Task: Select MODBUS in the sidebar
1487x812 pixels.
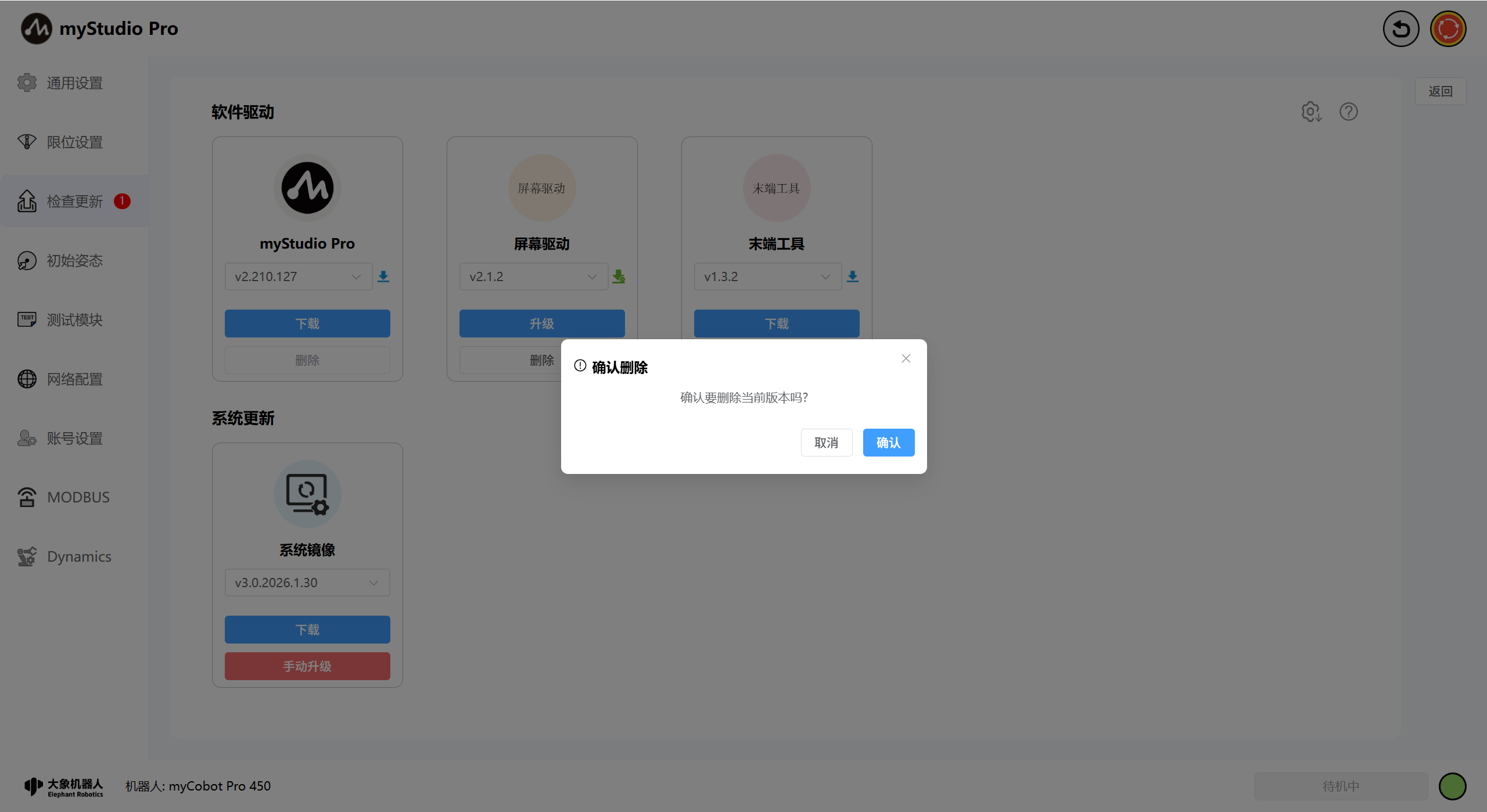Action: (x=78, y=497)
